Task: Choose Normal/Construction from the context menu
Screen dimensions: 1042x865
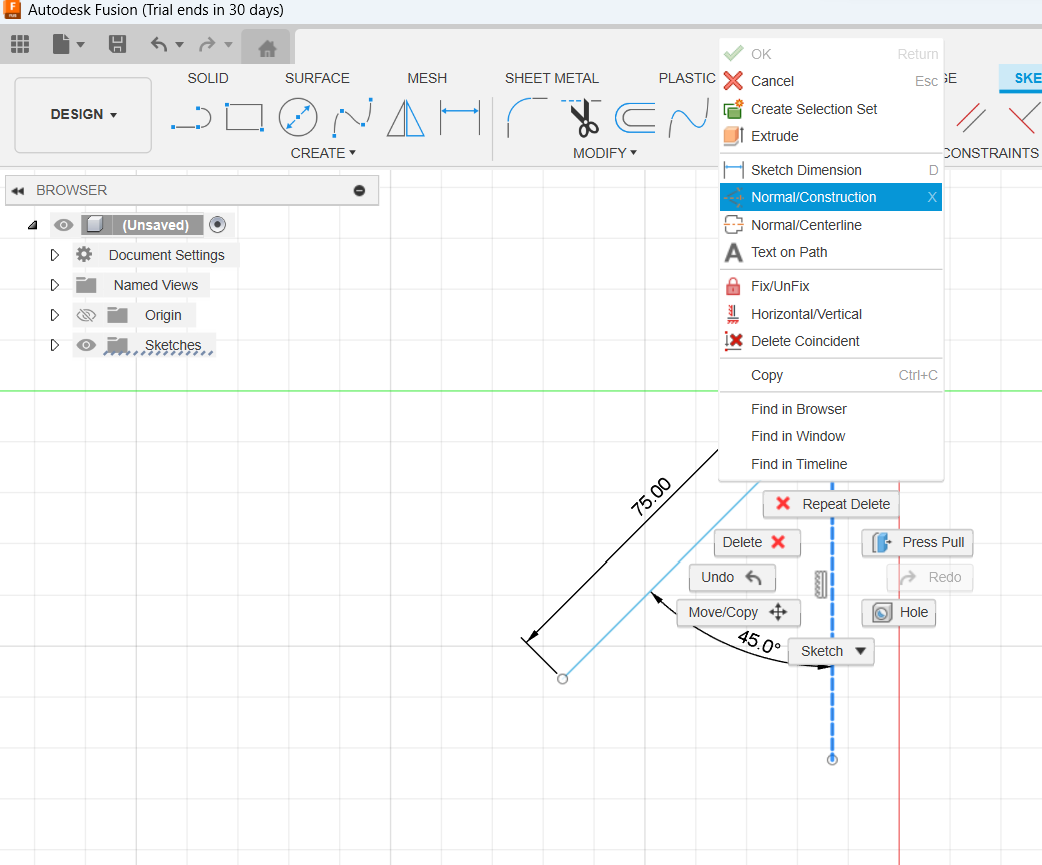Action: [831, 197]
